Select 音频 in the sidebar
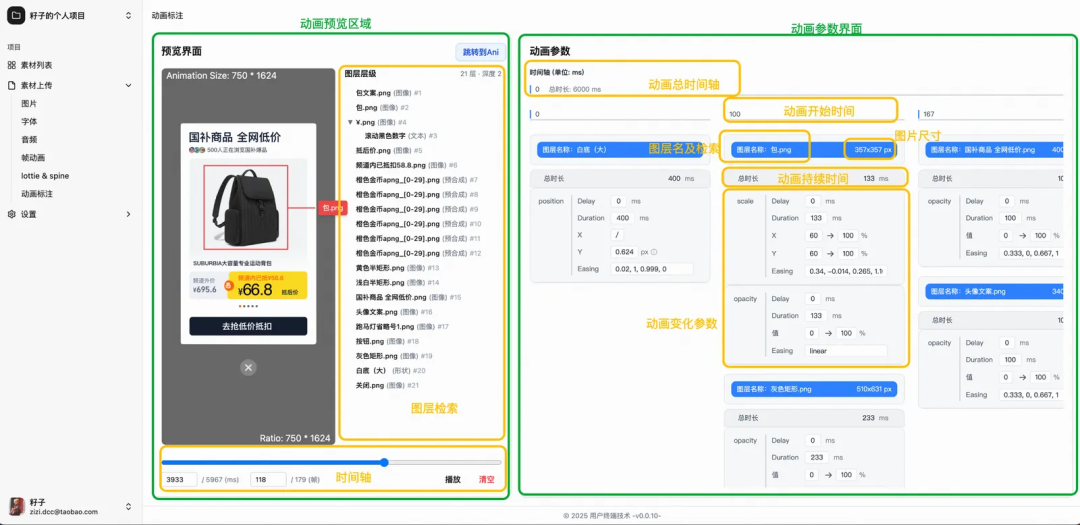 click(29, 139)
